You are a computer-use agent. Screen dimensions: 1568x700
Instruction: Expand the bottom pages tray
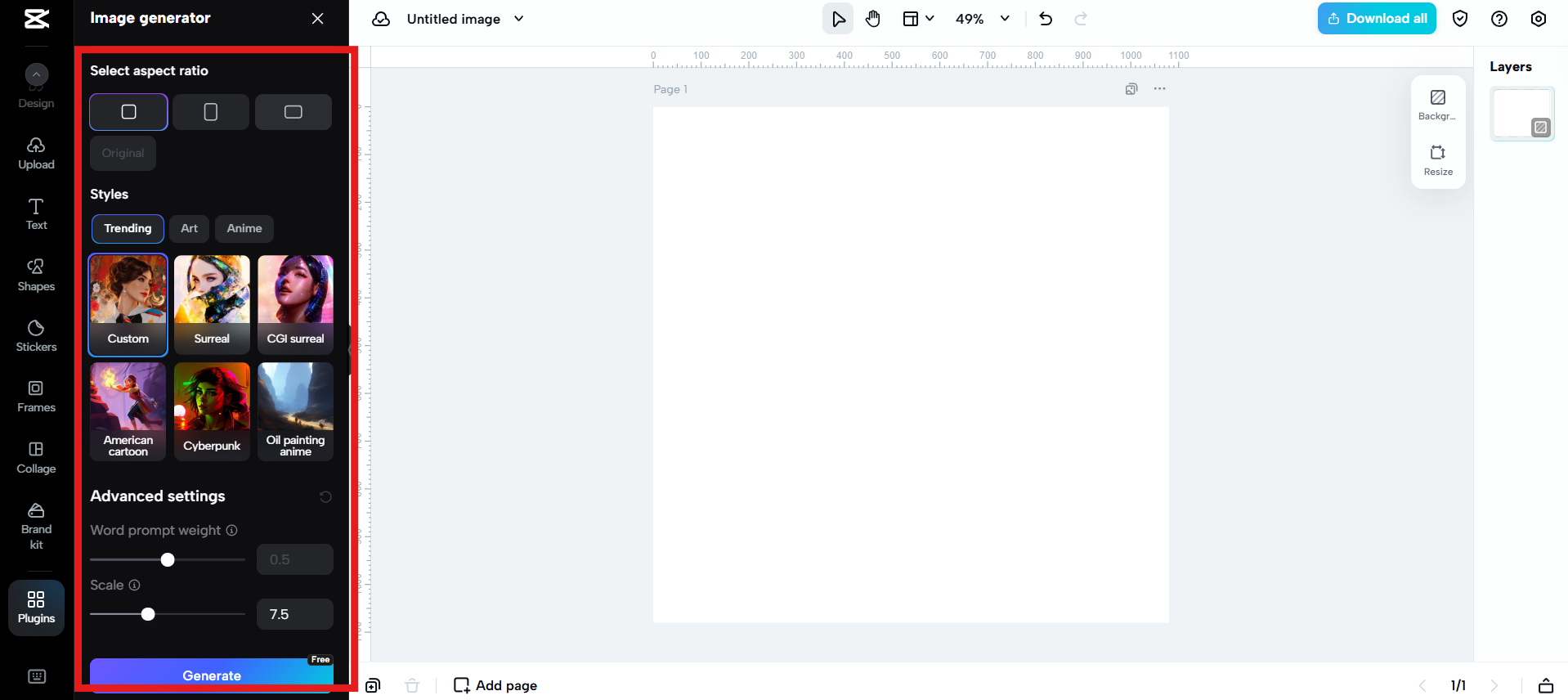[1546, 685]
